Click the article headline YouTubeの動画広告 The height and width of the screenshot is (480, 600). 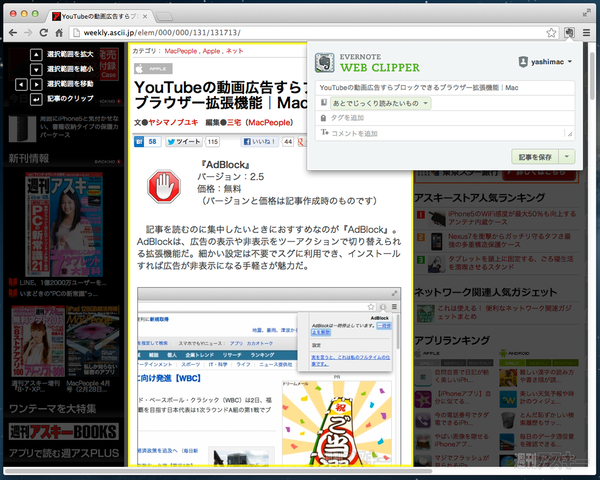220,95
